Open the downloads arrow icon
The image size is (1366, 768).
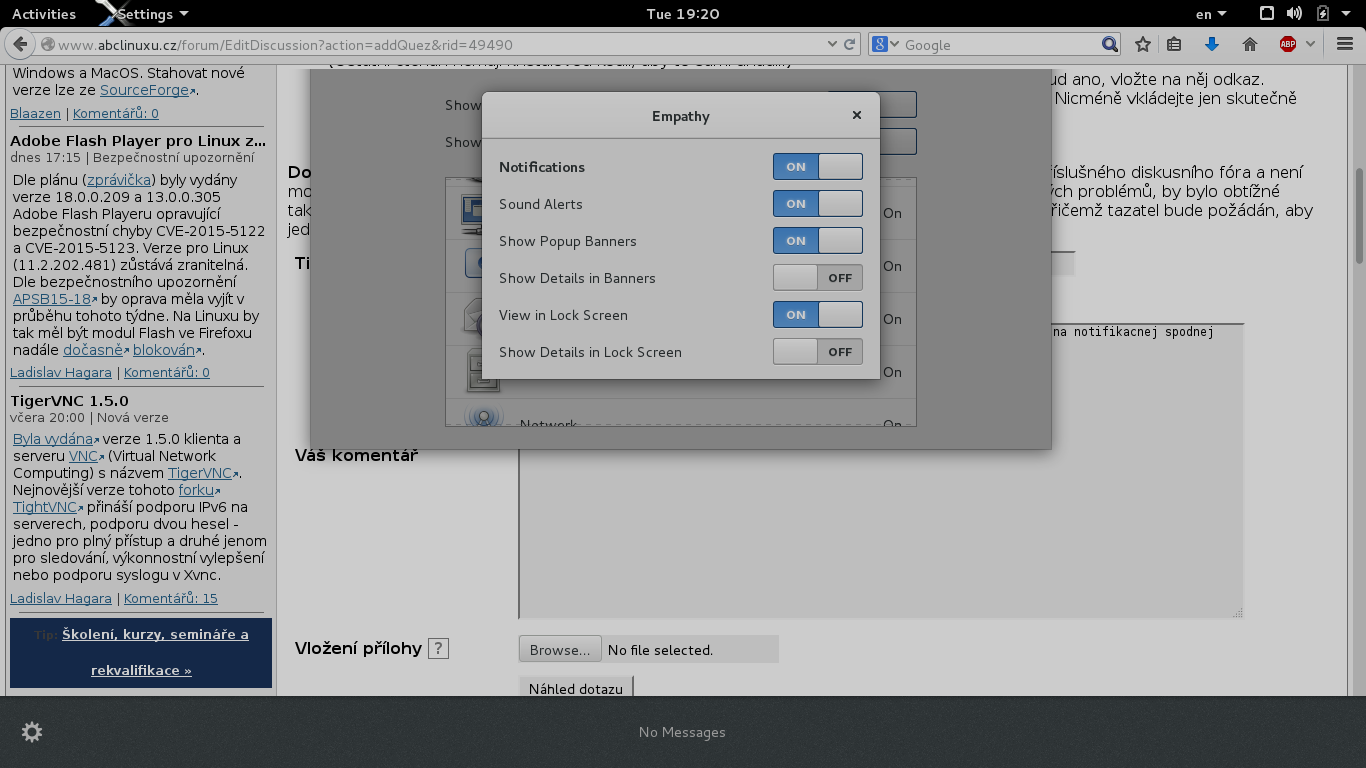click(1211, 44)
